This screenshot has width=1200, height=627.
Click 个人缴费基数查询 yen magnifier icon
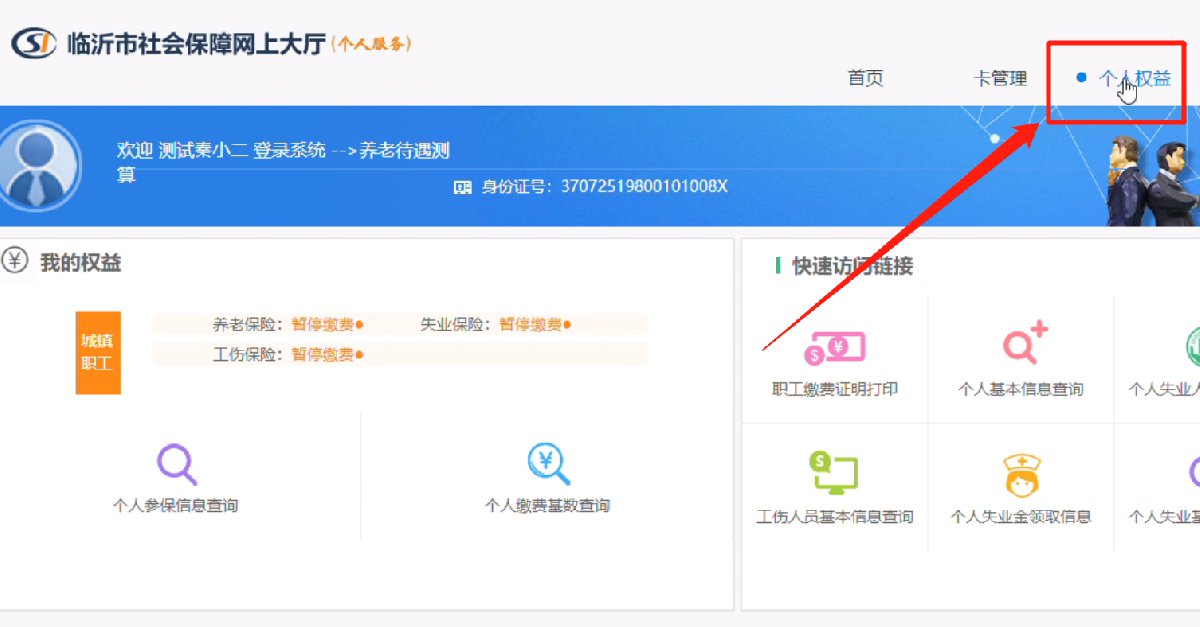tap(548, 464)
